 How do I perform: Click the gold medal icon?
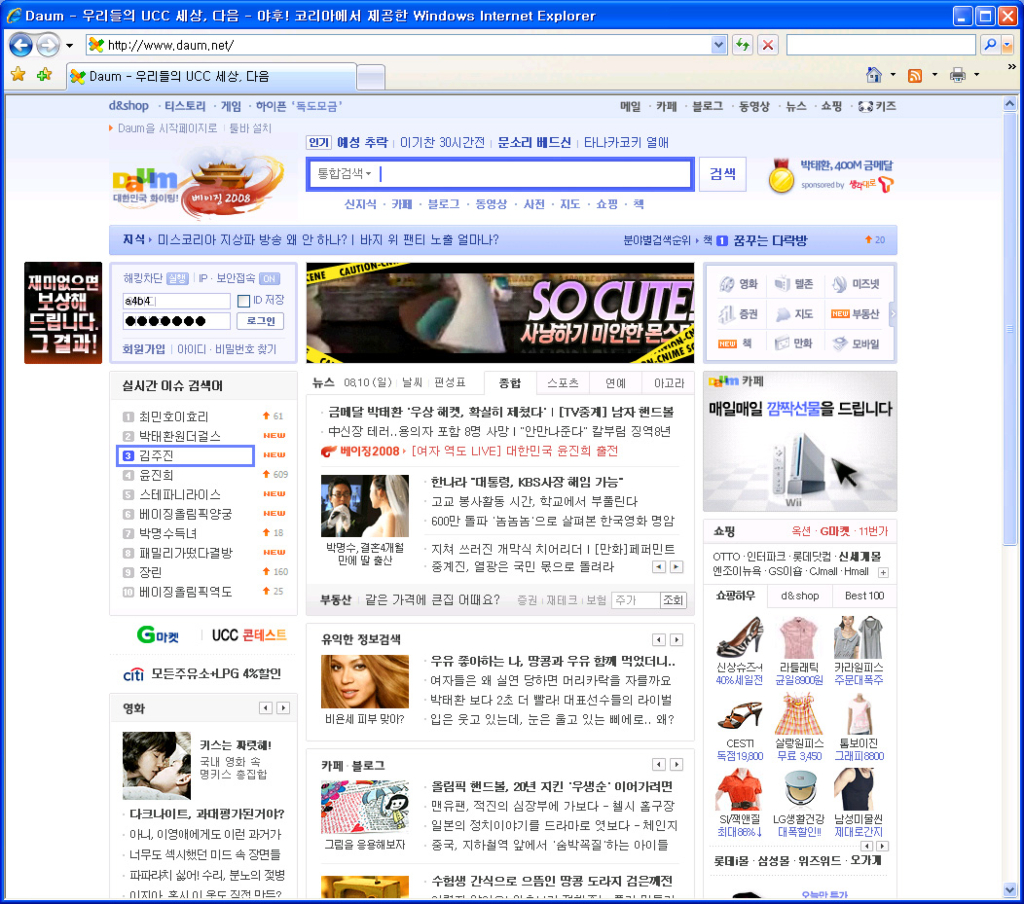click(x=780, y=175)
